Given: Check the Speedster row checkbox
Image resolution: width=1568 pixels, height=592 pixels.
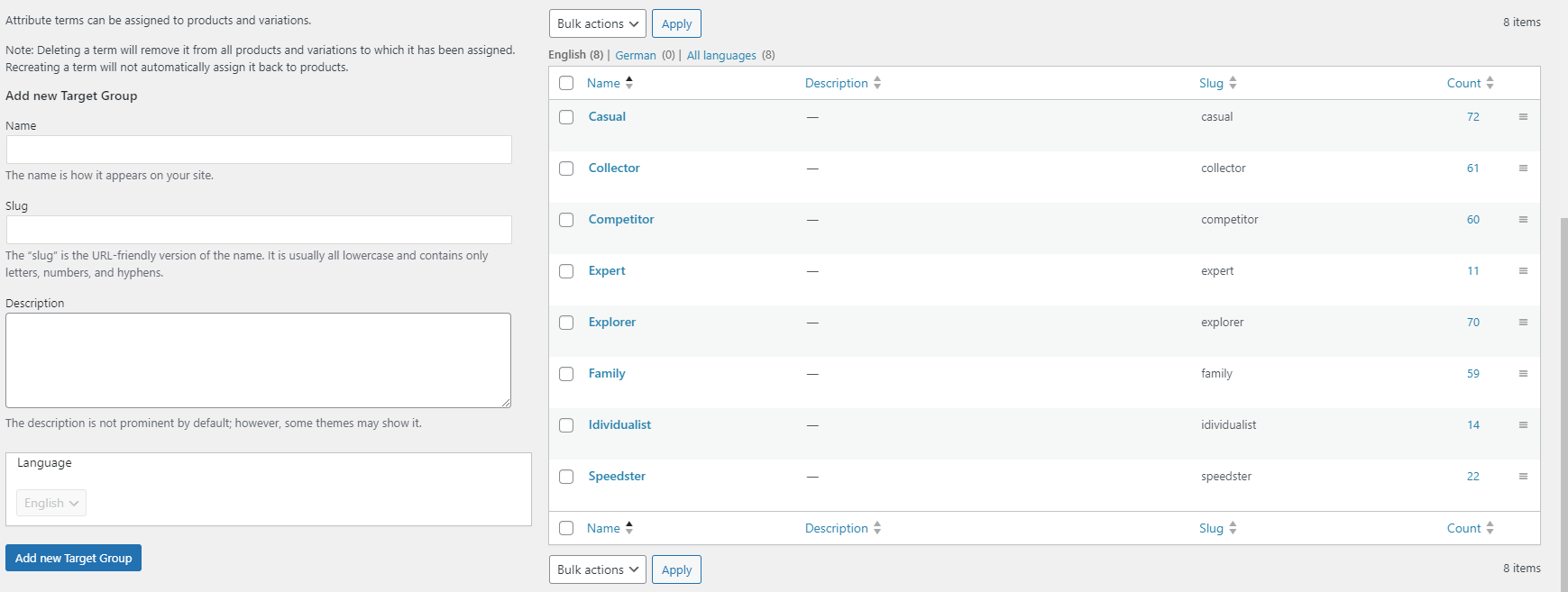Looking at the screenshot, I should (x=566, y=477).
